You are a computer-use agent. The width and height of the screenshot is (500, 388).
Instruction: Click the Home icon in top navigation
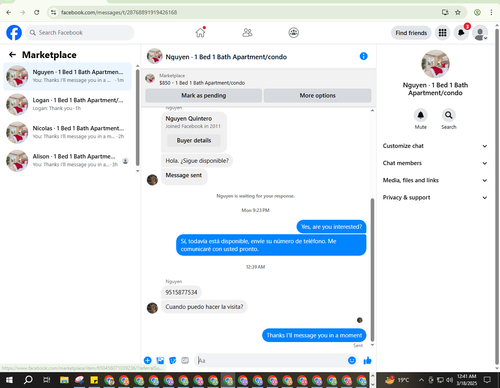point(200,33)
